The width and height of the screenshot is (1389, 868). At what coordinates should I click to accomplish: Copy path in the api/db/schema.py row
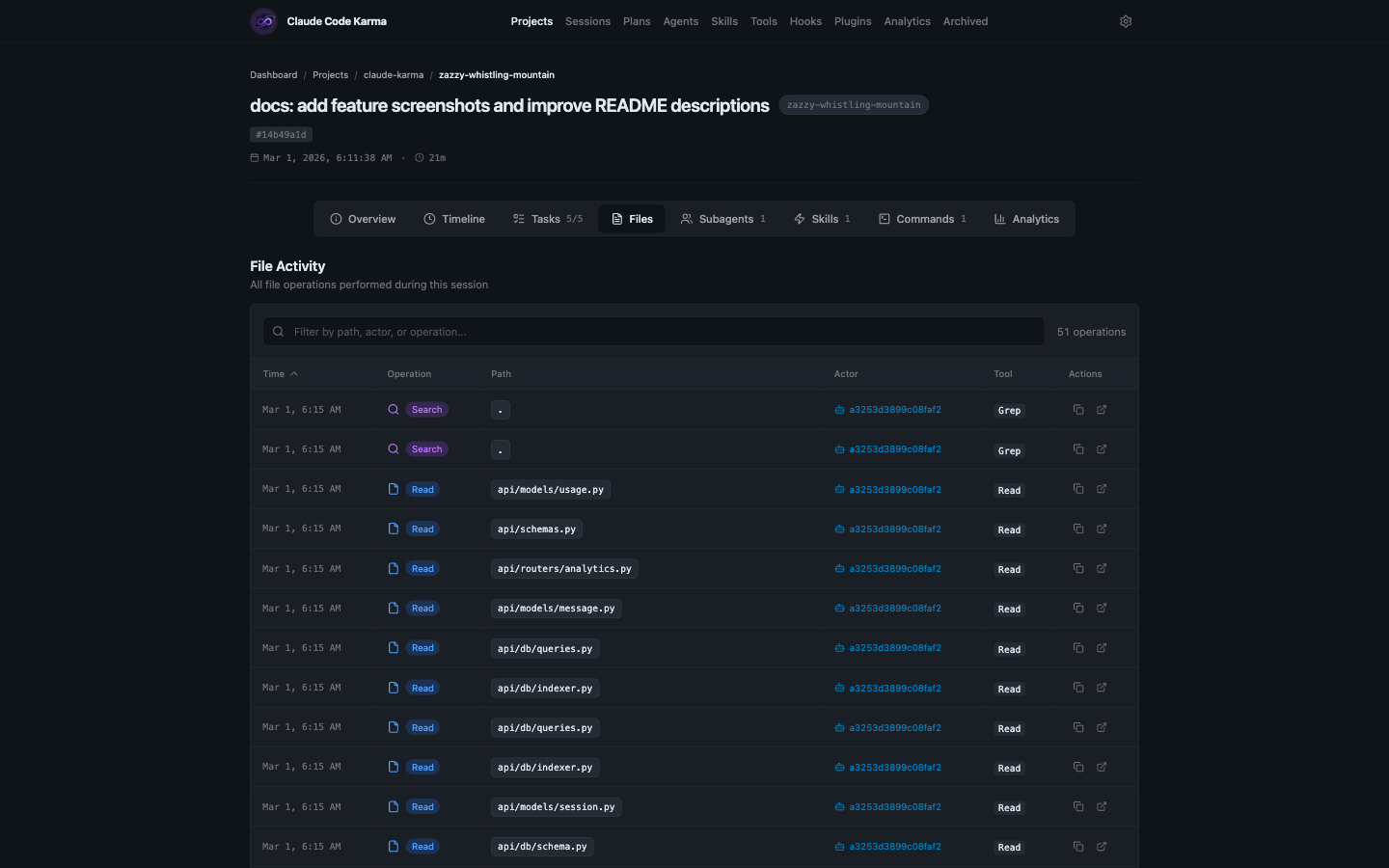[x=1078, y=846]
